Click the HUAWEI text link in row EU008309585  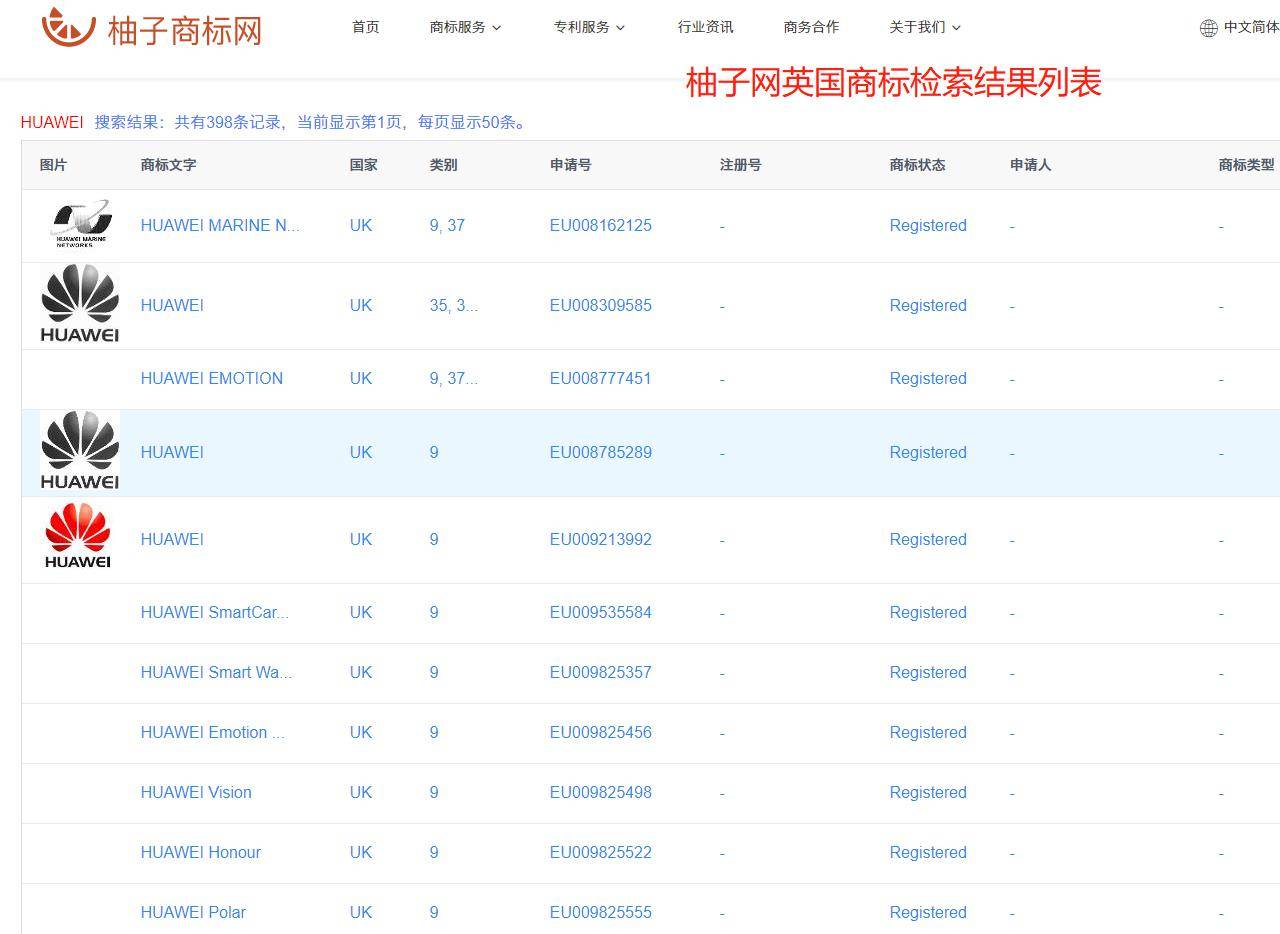click(172, 305)
